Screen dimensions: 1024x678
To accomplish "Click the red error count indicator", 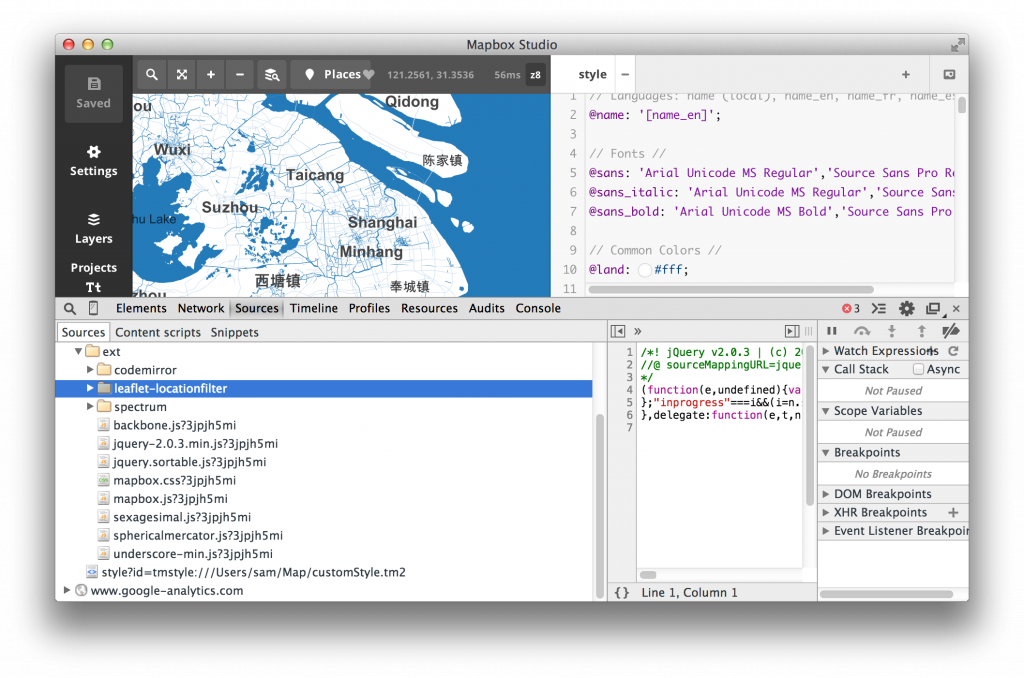I will coord(850,308).
